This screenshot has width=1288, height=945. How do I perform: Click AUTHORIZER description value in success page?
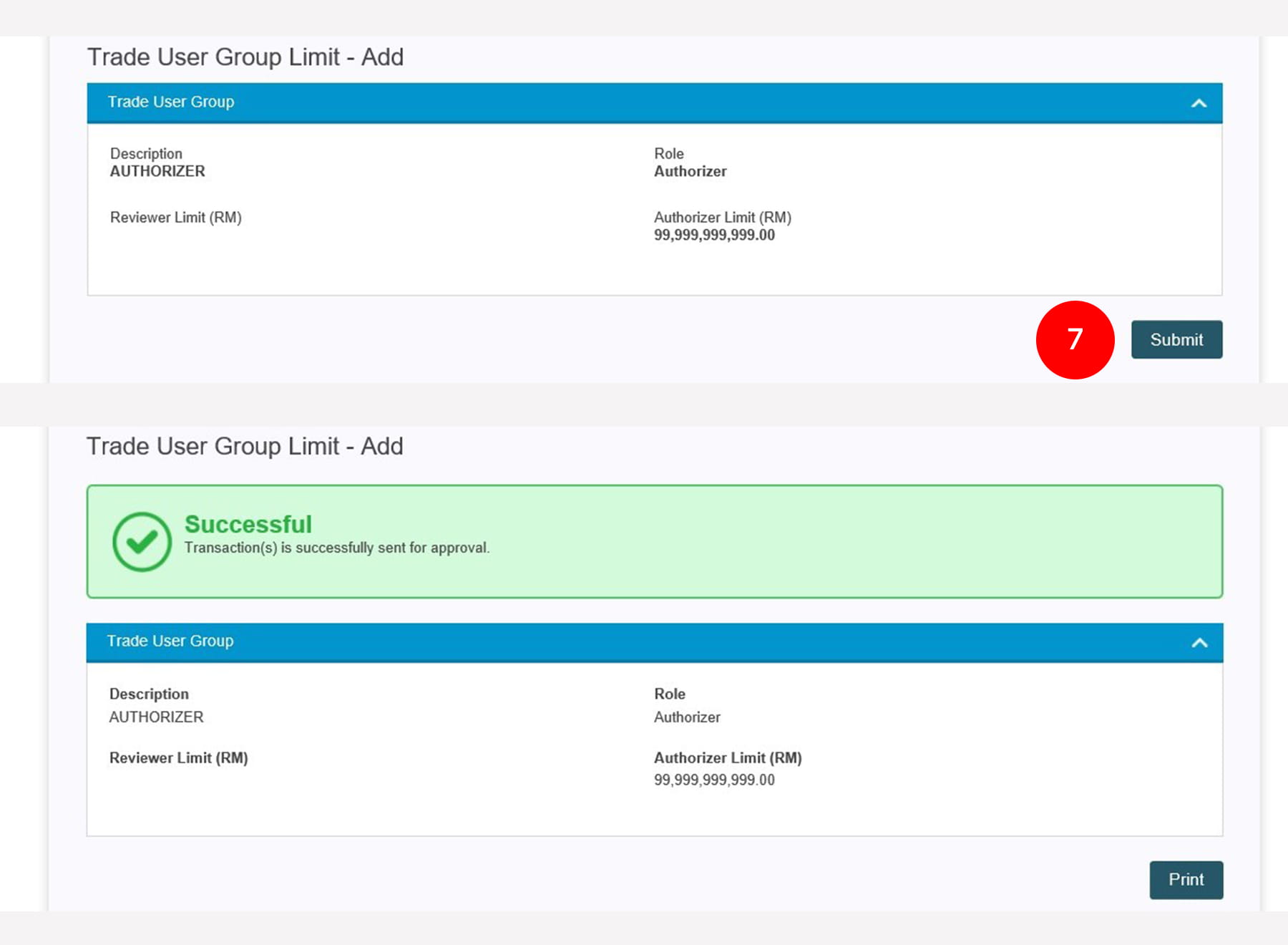(x=156, y=717)
